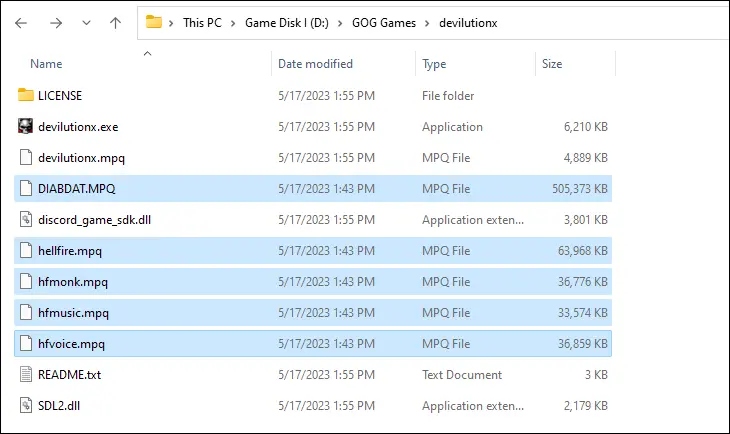Select the hfmonk.mpq file name
Image resolution: width=730 pixels, height=434 pixels.
73,282
